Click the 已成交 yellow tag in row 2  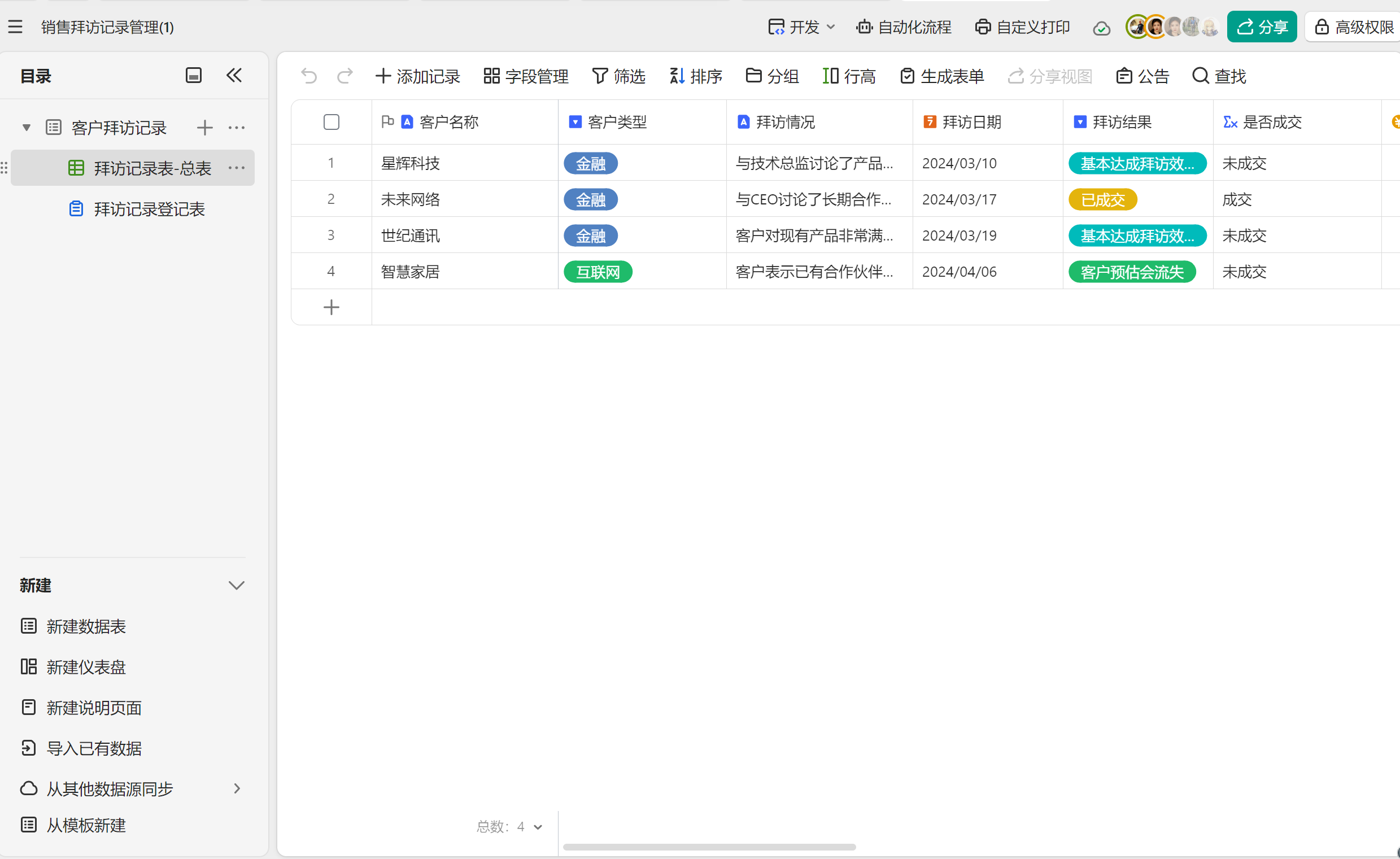coord(1102,199)
